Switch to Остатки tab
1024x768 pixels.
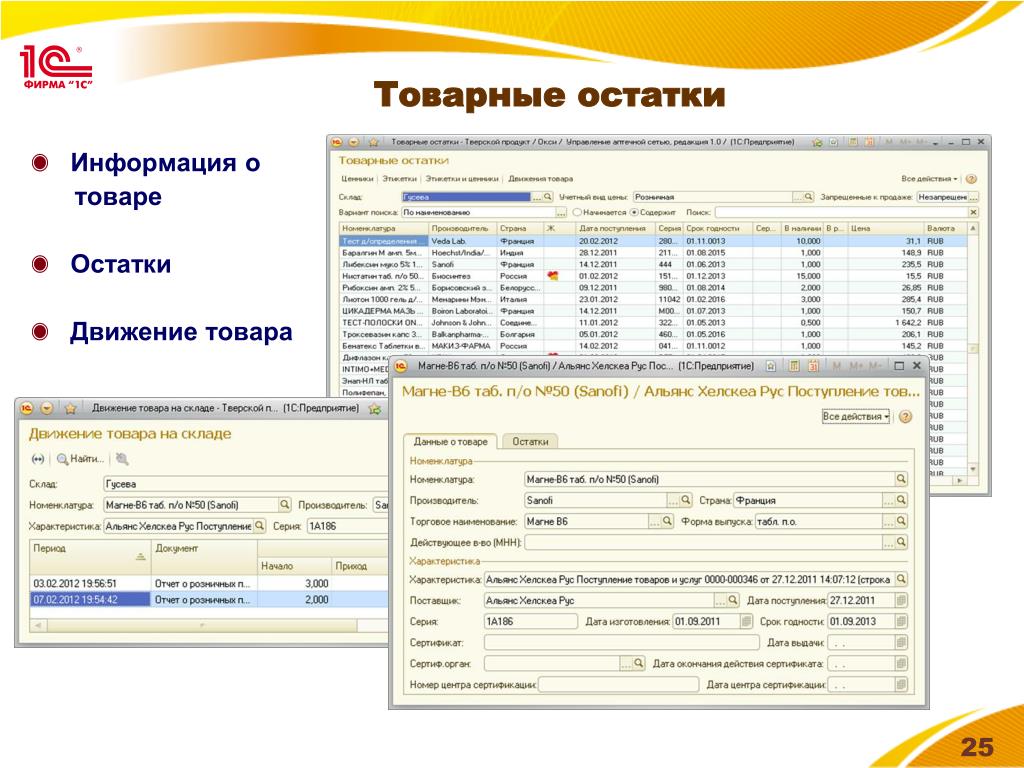(x=530, y=441)
